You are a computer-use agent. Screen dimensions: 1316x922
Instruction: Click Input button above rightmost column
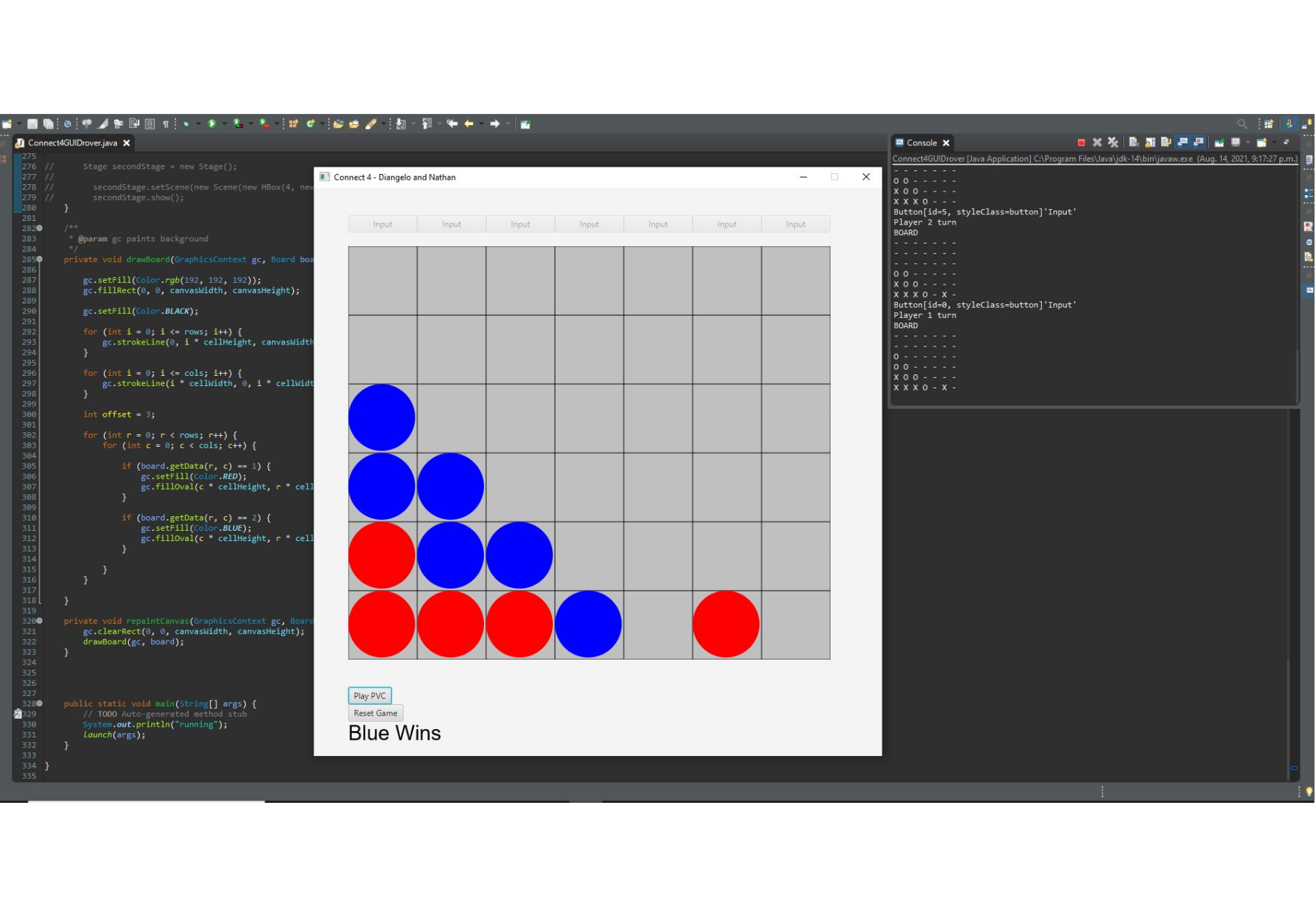click(796, 224)
